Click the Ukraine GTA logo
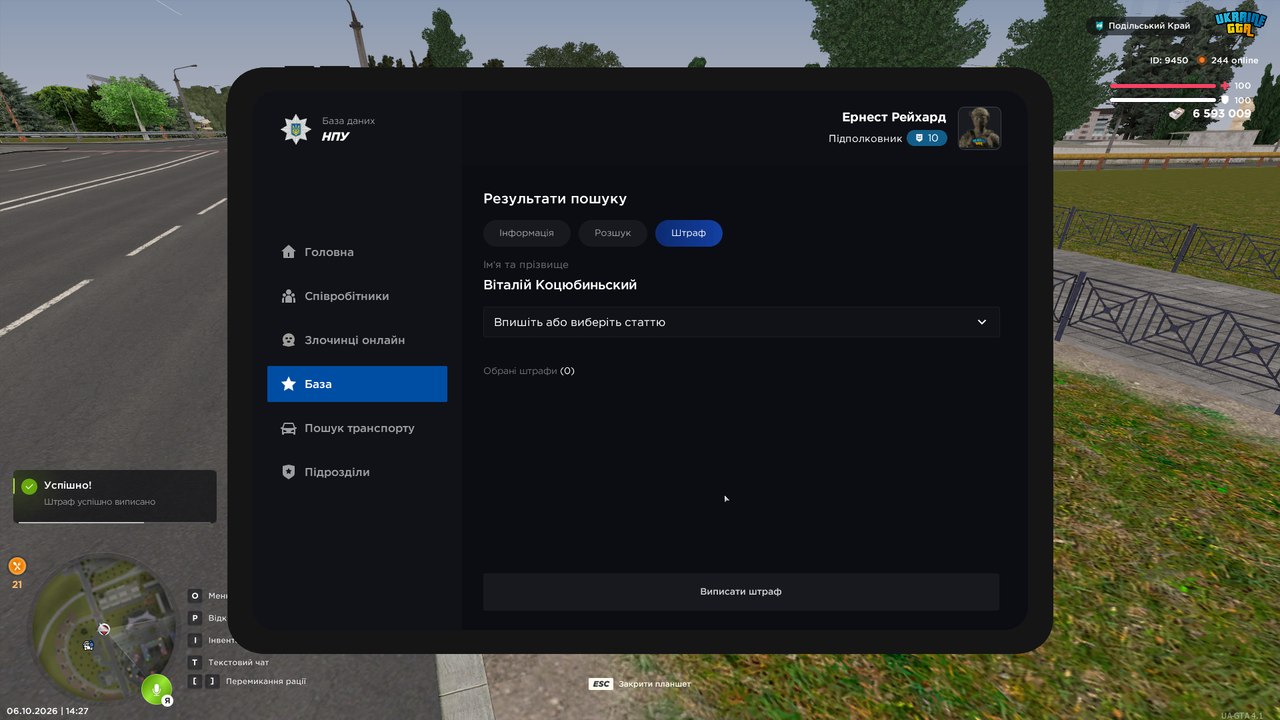The width and height of the screenshot is (1280, 720). pyautogui.click(x=1240, y=23)
